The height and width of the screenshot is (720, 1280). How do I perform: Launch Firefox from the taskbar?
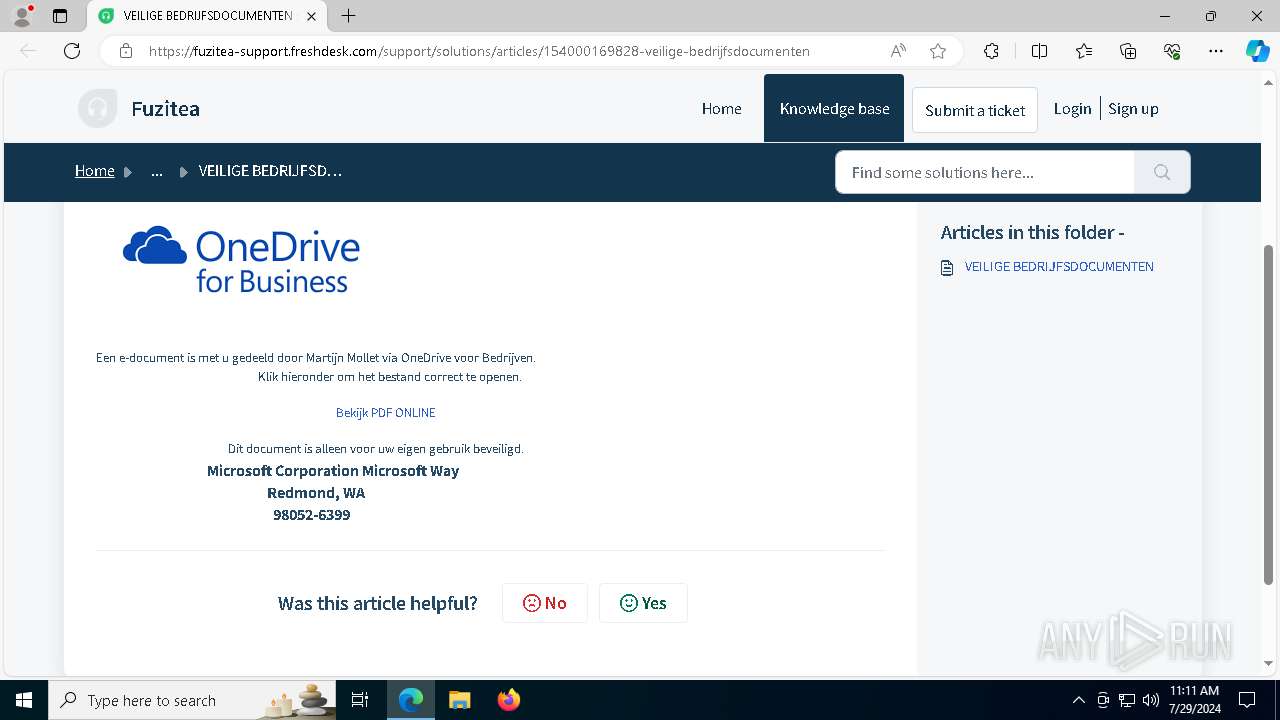(508, 700)
